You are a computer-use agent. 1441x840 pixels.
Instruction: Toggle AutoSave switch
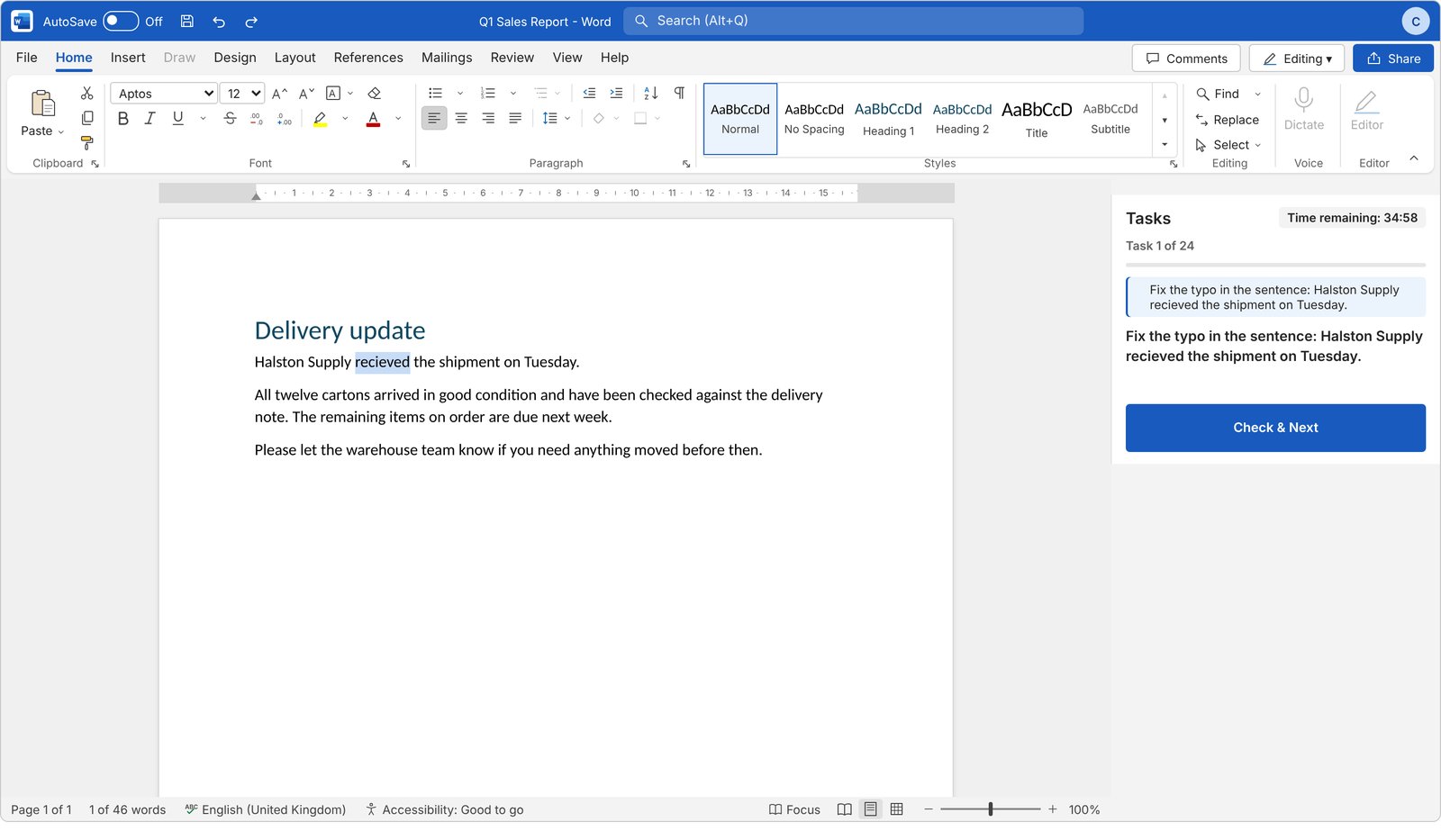[x=121, y=22]
